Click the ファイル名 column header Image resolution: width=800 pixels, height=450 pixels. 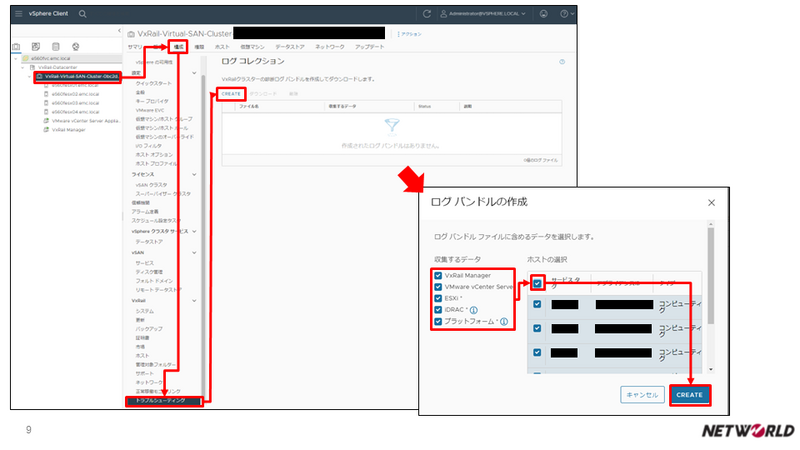pos(249,106)
